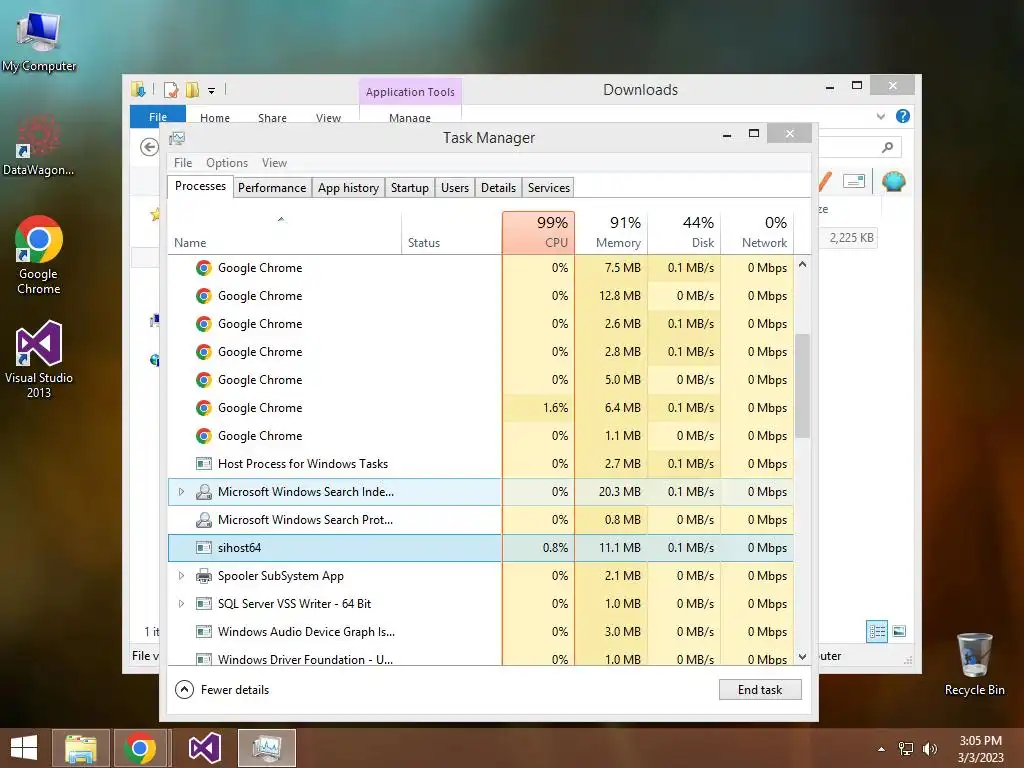Click the process list scrollbar thumb
1024x768 pixels.
coord(803,386)
